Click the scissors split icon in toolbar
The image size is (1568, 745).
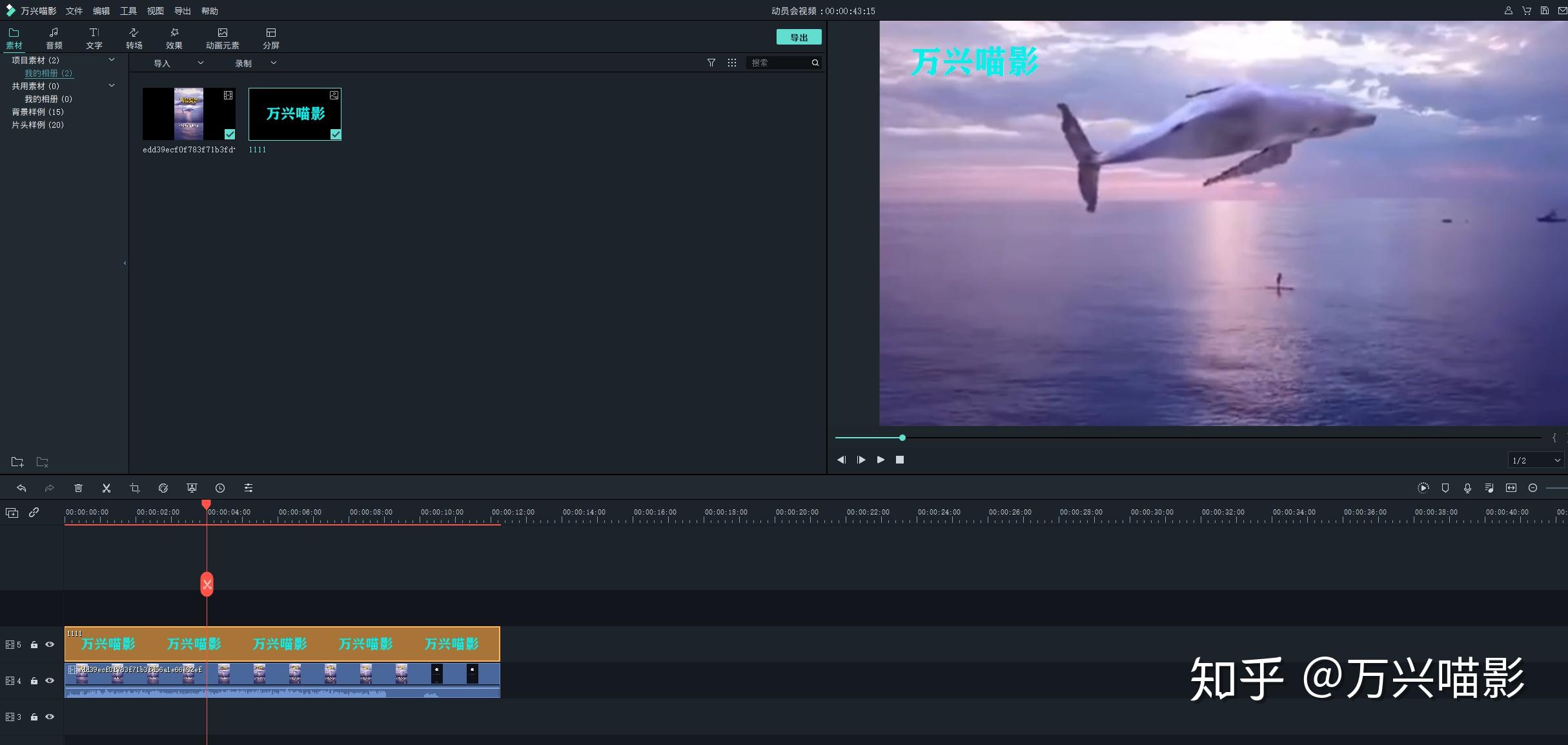click(107, 488)
